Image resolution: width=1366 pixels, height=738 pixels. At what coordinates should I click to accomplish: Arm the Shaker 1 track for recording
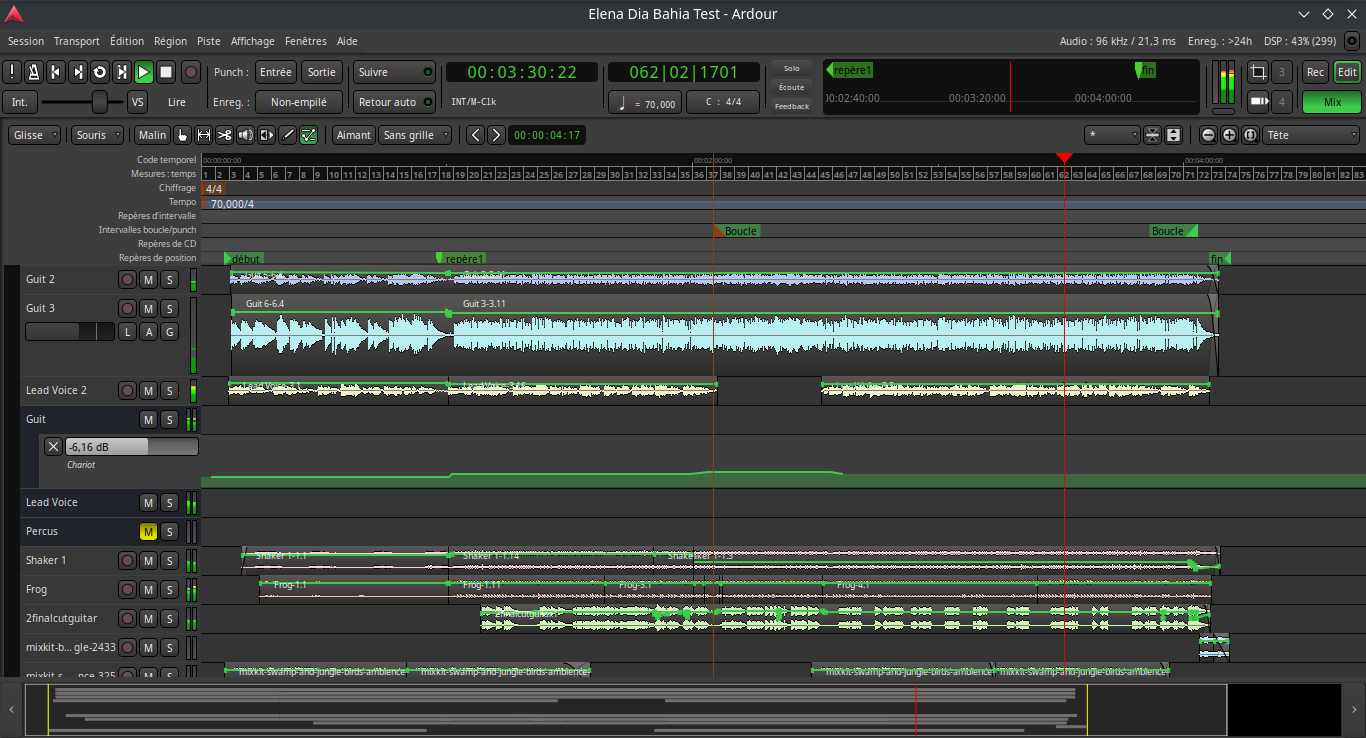127,560
